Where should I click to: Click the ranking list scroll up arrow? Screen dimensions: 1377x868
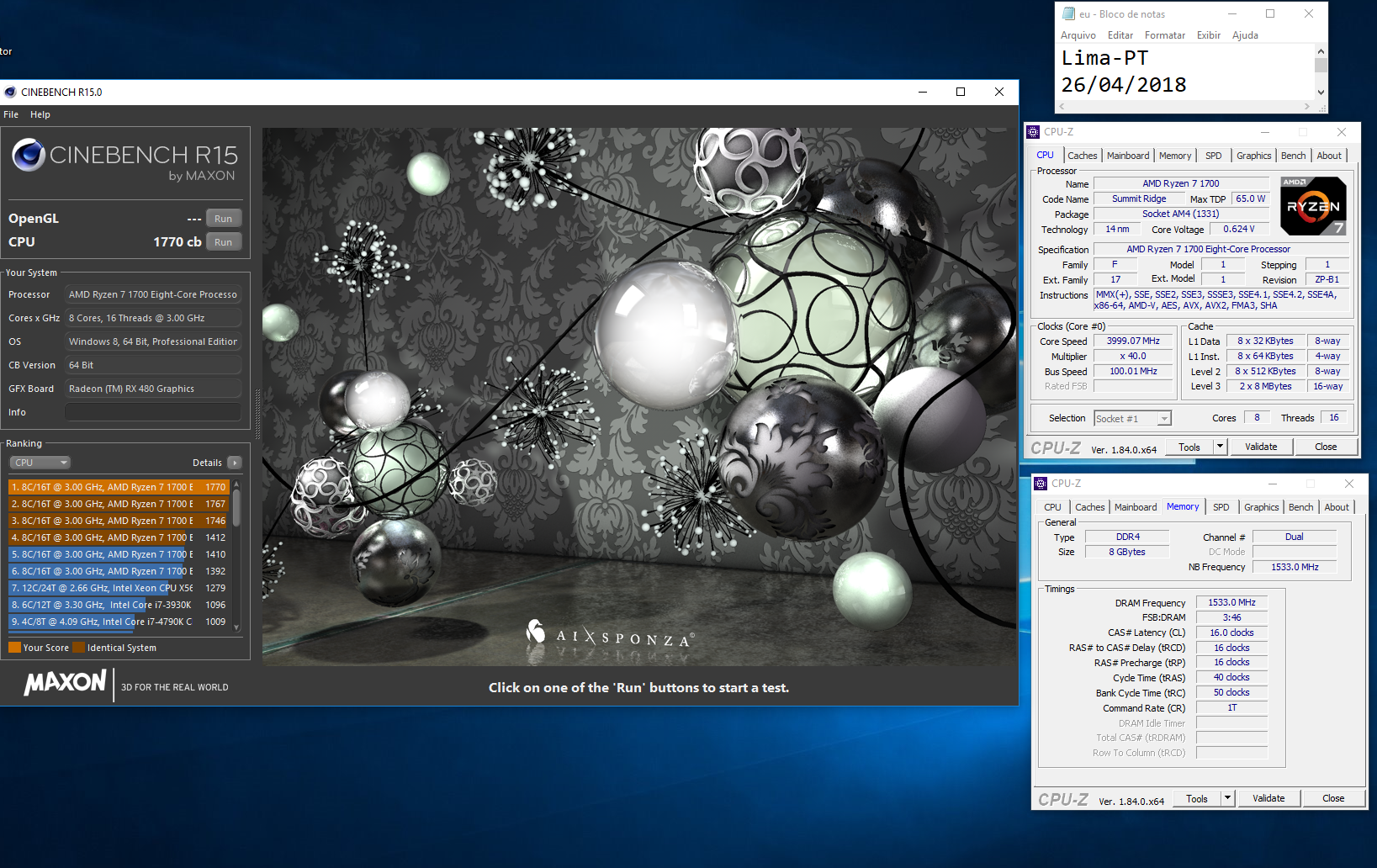pyautogui.click(x=236, y=484)
